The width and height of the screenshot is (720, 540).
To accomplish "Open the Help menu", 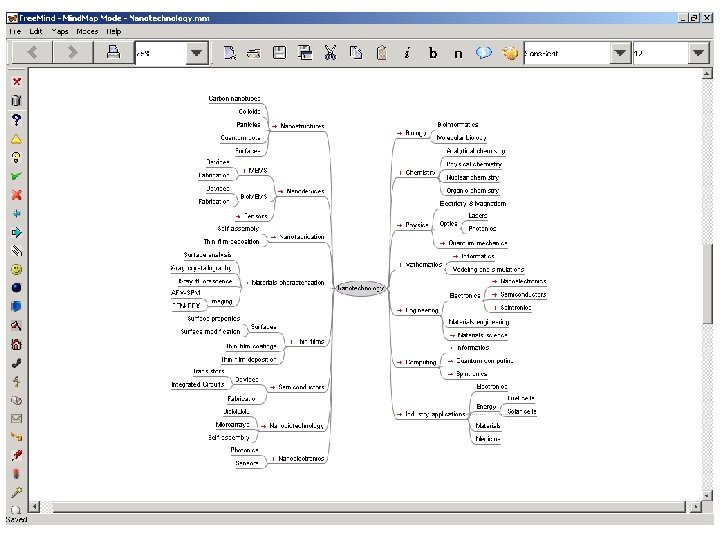I will (x=114, y=32).
